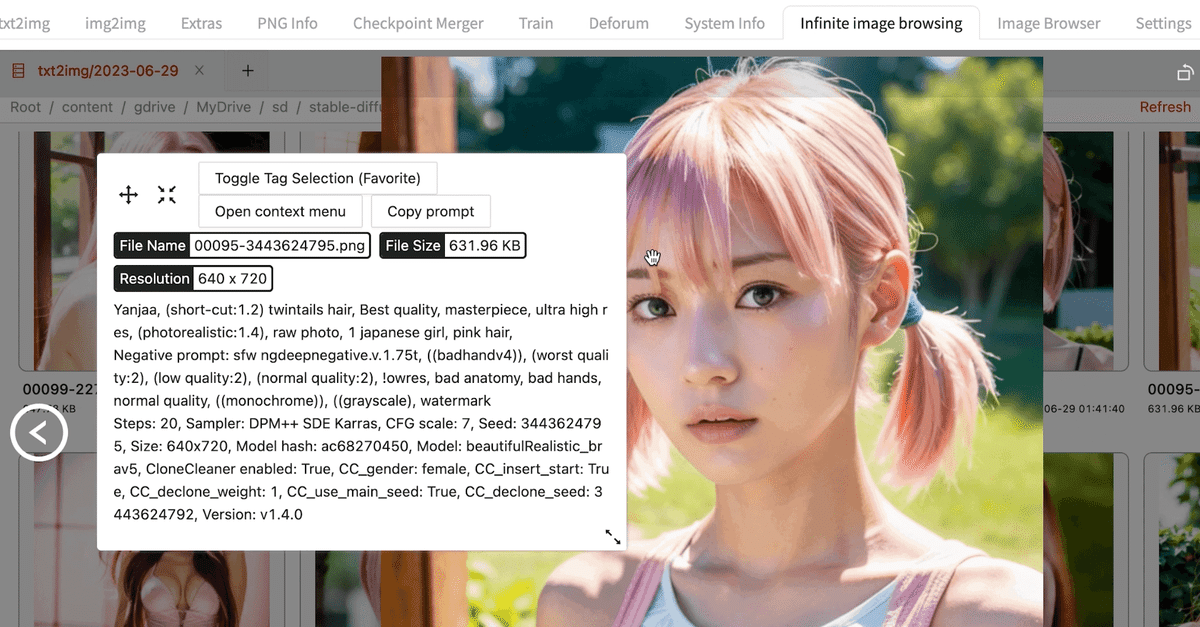Open the Checkpoint Merger tab
The image size is (1200, 627).
pos(418,22)
